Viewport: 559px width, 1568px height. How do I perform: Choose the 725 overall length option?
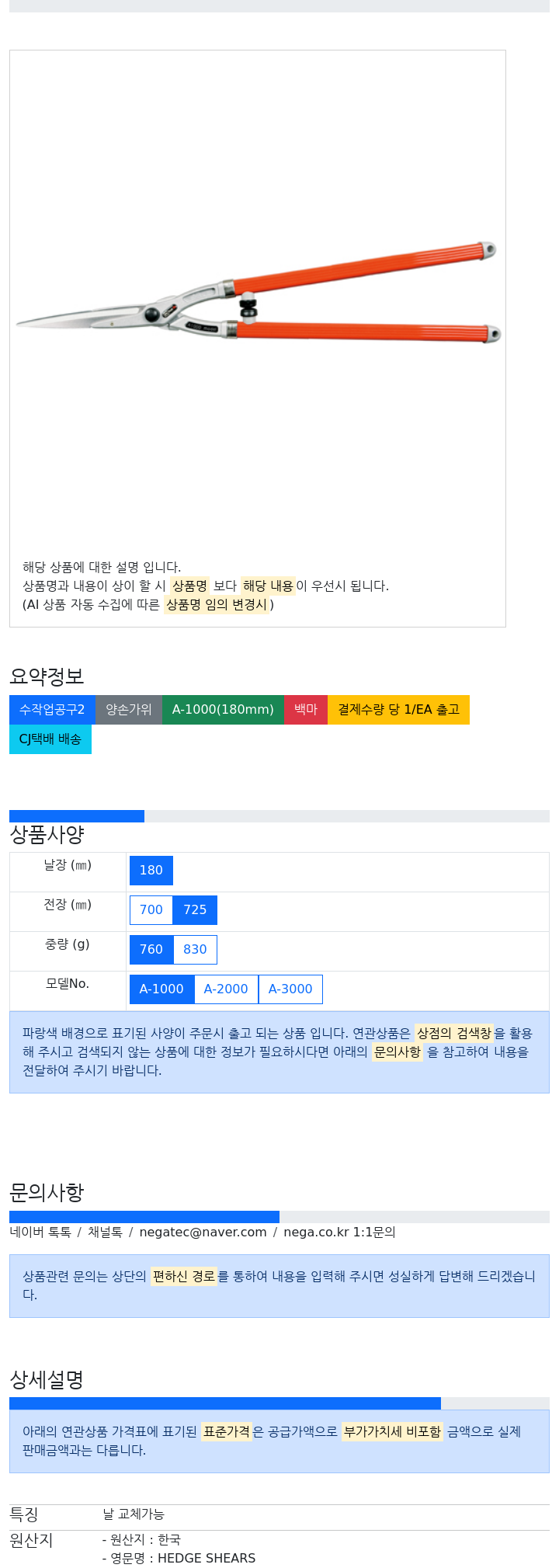point(195,910)
